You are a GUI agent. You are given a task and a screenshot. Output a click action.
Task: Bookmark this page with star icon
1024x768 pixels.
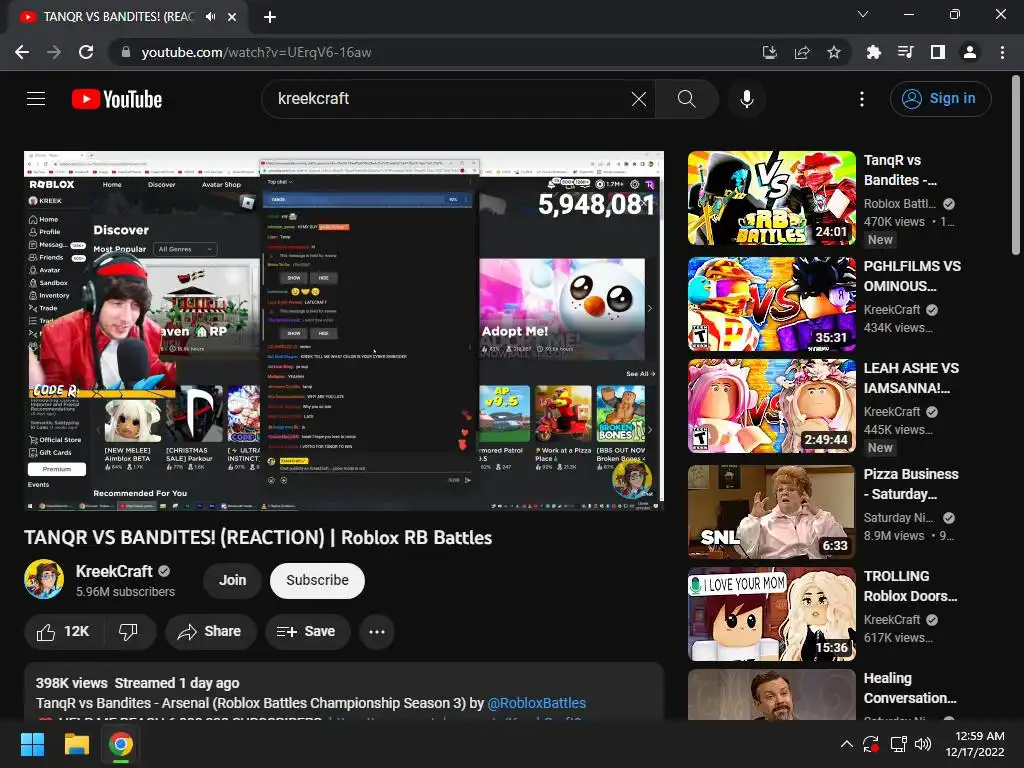[x=833, y=52]
